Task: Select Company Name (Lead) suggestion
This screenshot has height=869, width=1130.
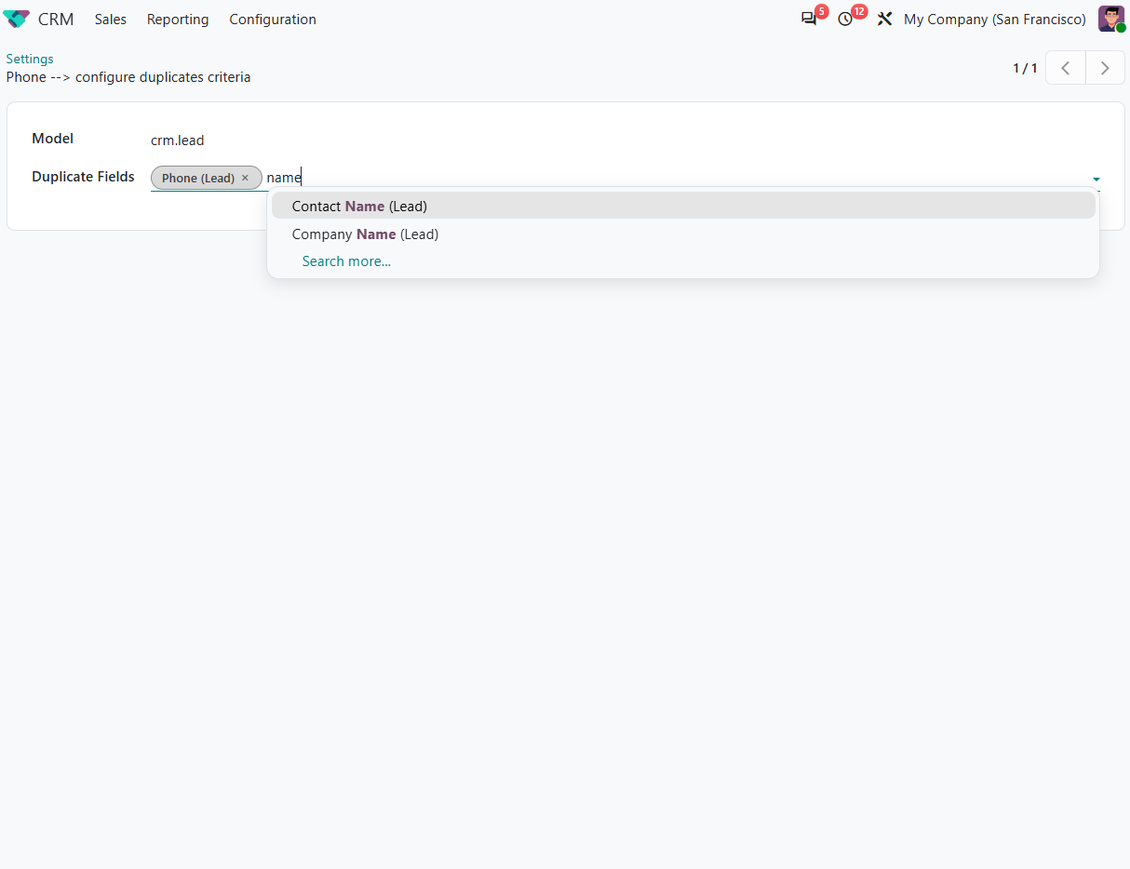Action: [683, 234]
